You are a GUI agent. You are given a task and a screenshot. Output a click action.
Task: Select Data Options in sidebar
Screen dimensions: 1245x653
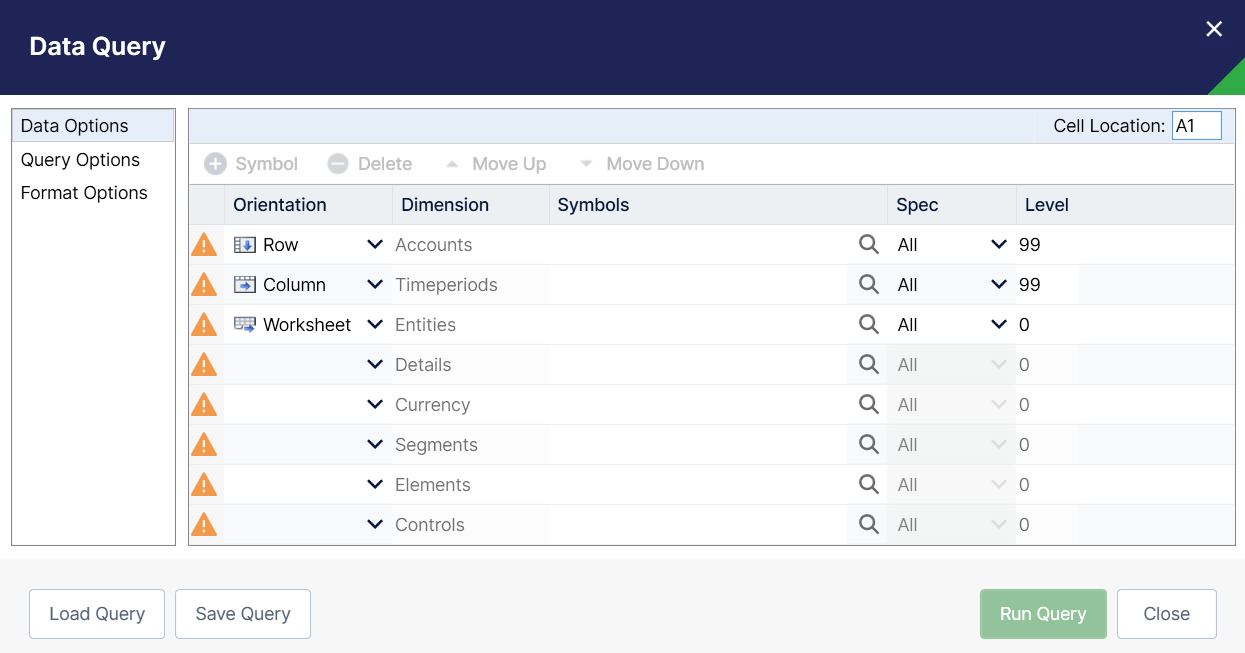coord(75,126)
